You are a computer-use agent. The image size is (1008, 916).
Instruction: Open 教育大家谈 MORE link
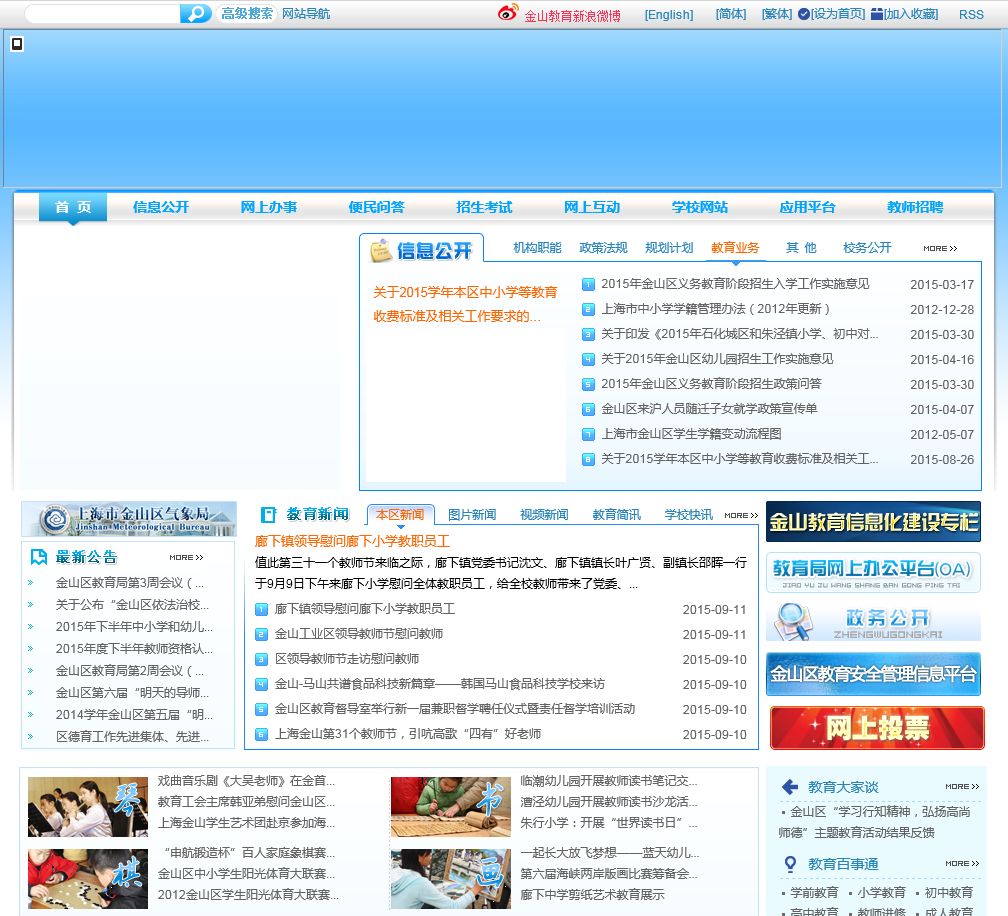tap(962, 787)
